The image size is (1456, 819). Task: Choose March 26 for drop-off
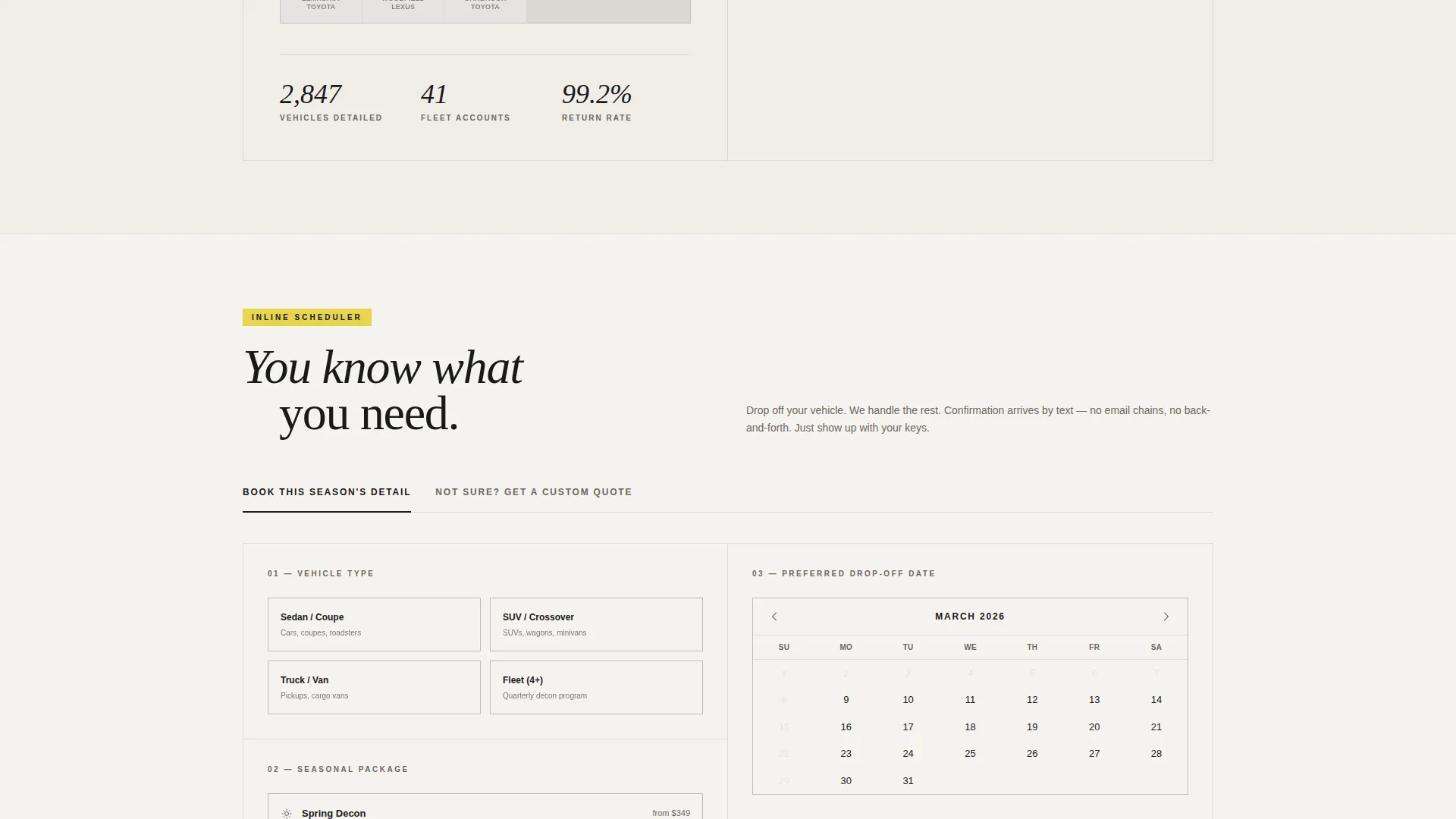point(1032,754)
